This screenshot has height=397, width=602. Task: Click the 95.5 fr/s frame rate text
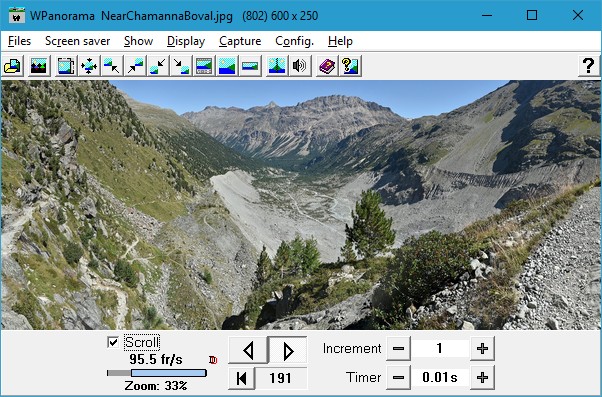pyautogui.click(x=156, y=359)
